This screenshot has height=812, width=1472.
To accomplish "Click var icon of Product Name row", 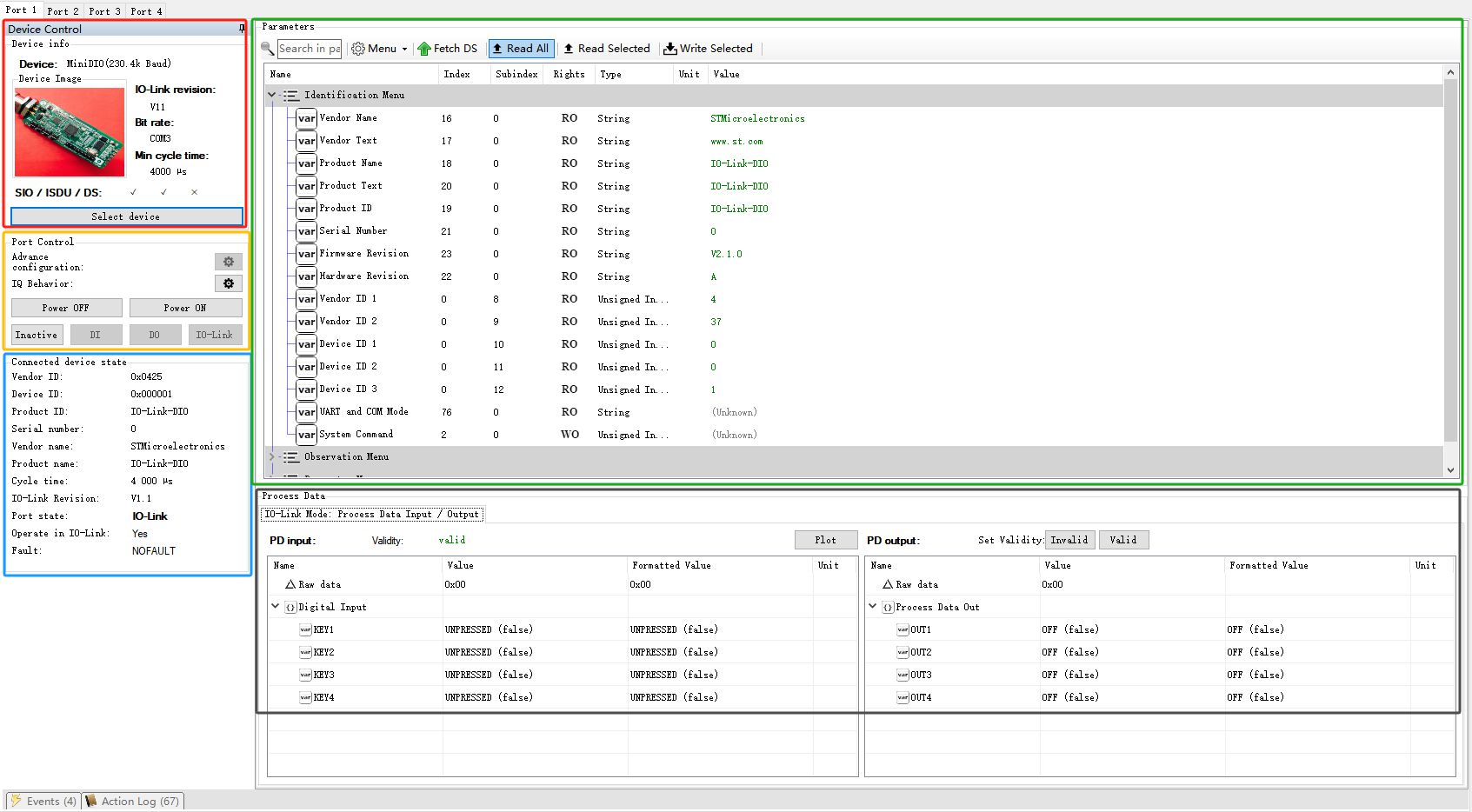I will tap(306, 163).
